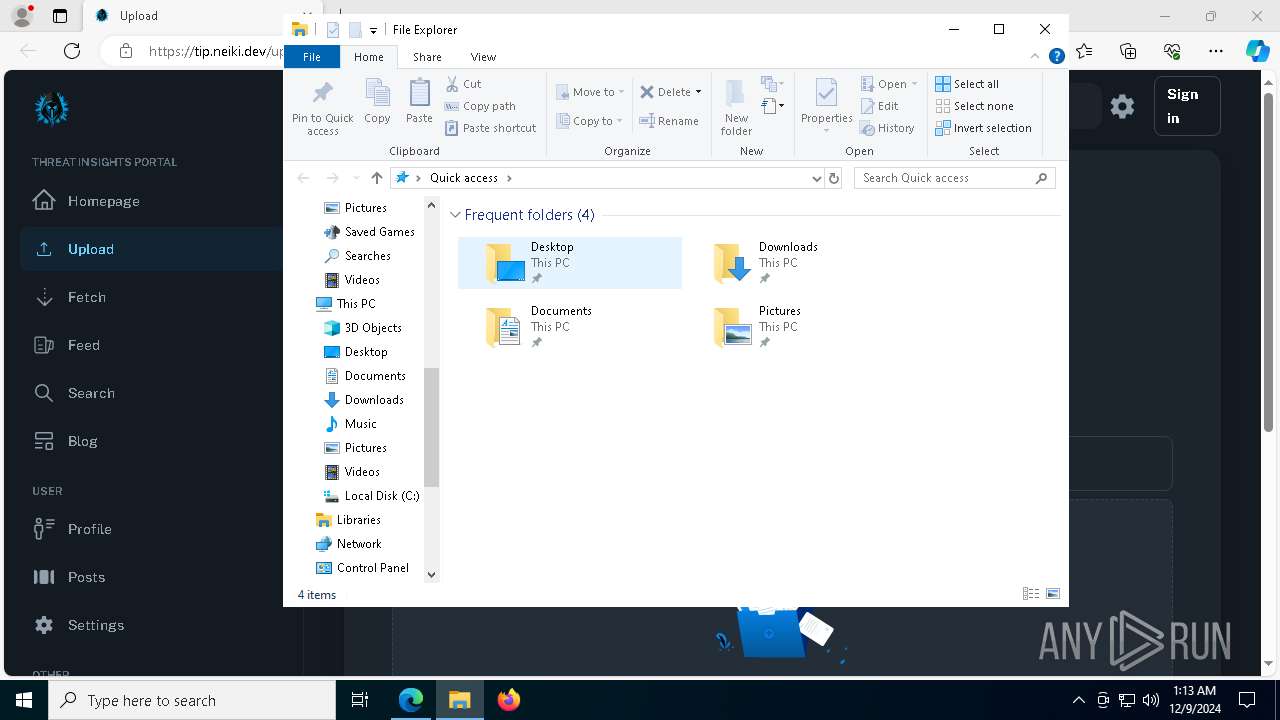Click the Edit command in ribbon
1280x720 pixels.
pos(879,106)
